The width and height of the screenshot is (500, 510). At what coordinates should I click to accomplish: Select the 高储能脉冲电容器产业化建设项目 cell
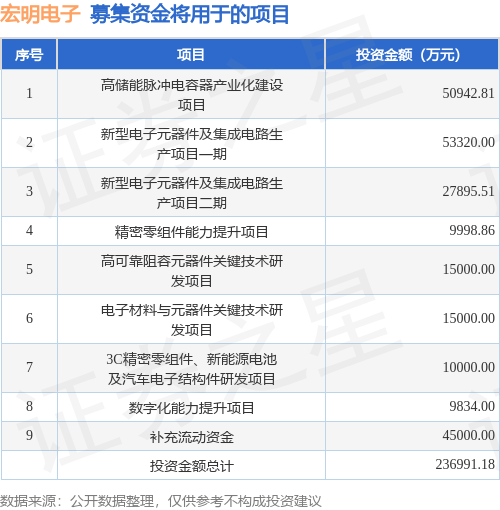pyautogui.click(x=191, y=95)
